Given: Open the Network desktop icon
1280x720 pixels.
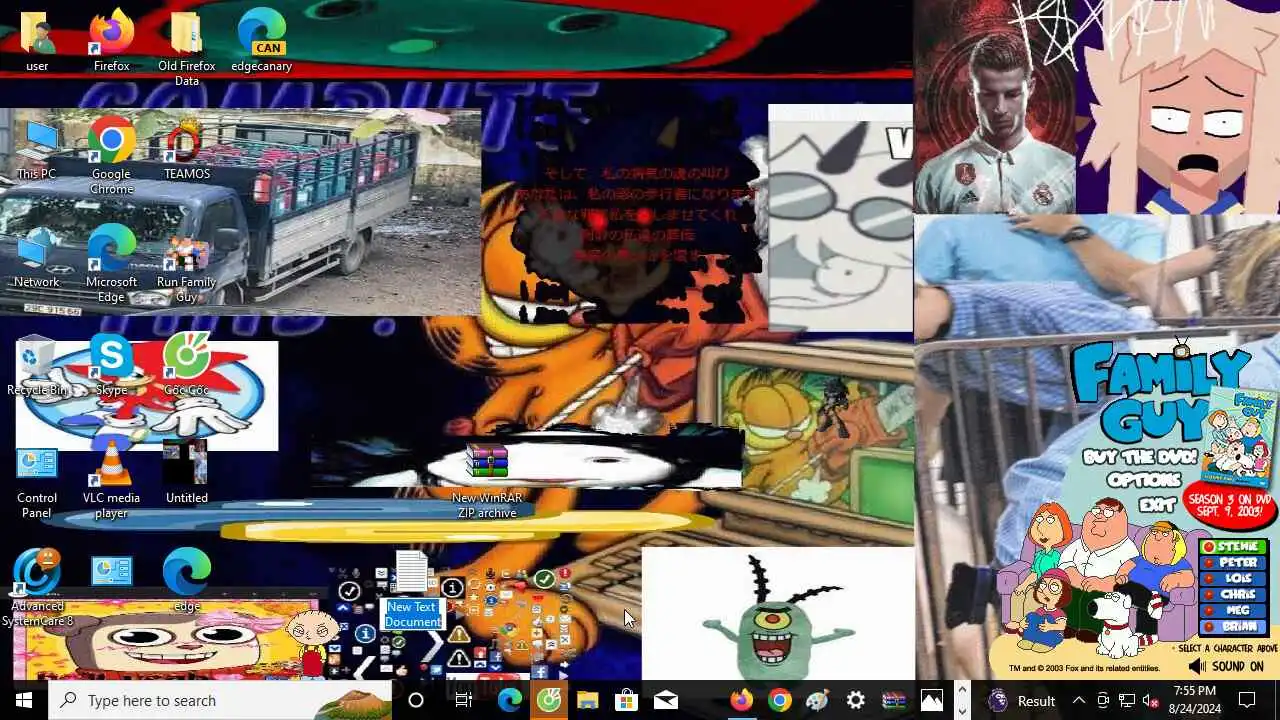Looking at the screenshot, I should (x=37, y=258).
